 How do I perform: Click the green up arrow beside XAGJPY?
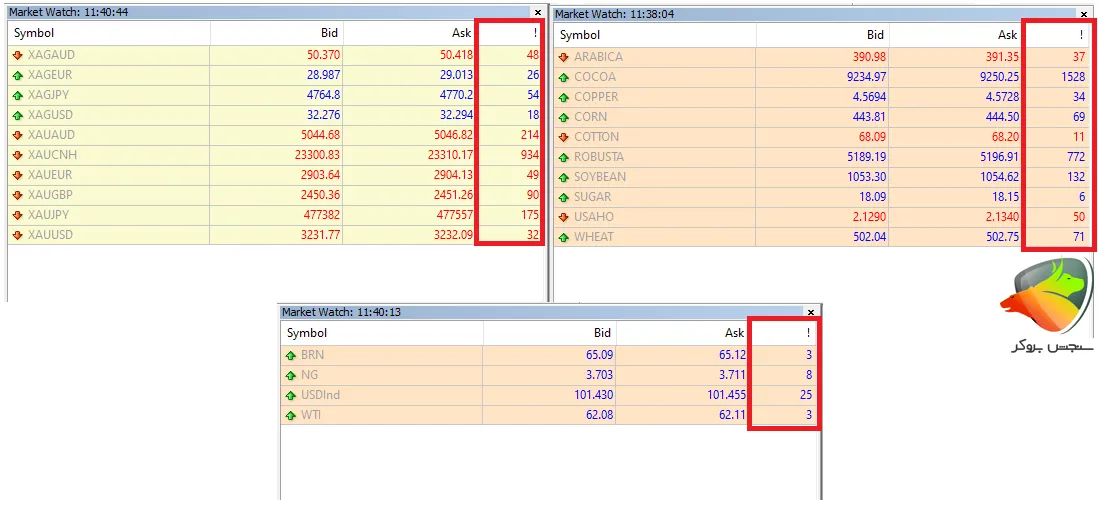pyautogui.click(x=17, y=95)
